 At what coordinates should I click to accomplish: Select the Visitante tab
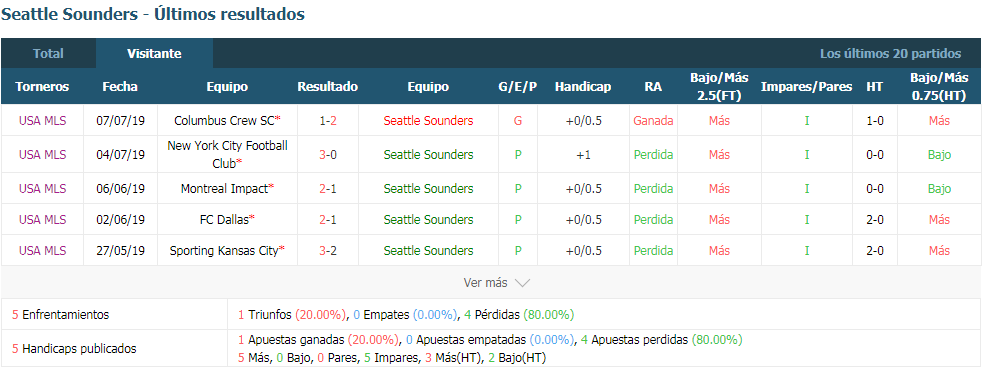pos(154,54)
